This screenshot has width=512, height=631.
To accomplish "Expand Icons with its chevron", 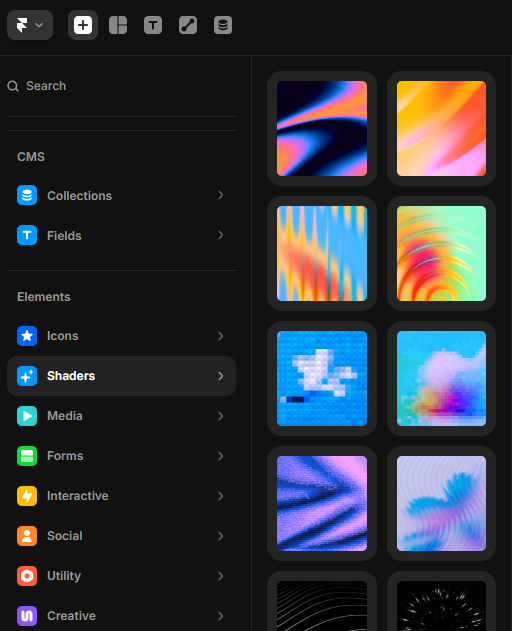I will point(221,336).
